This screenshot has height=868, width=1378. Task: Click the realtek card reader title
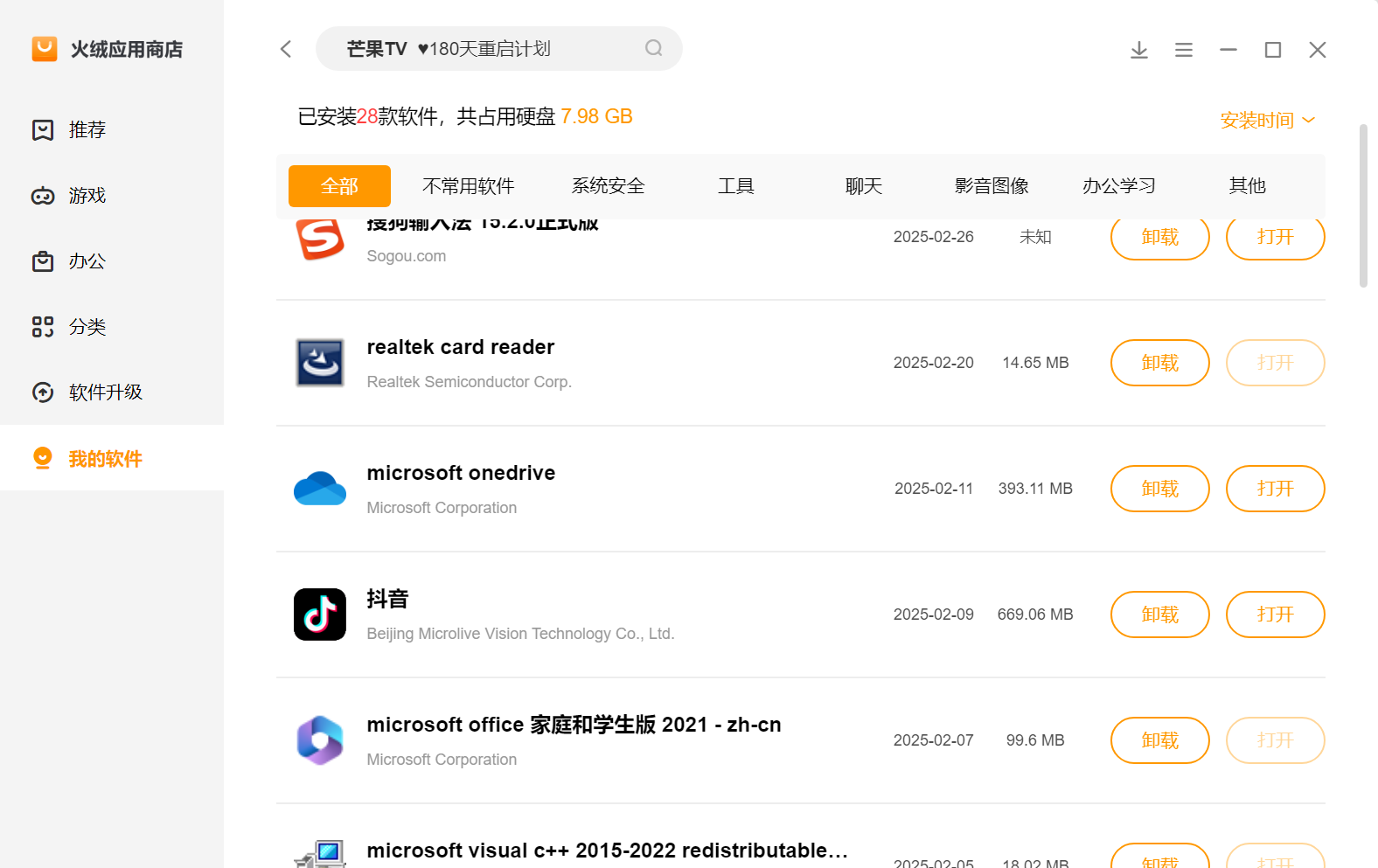(x=461, y=347)
